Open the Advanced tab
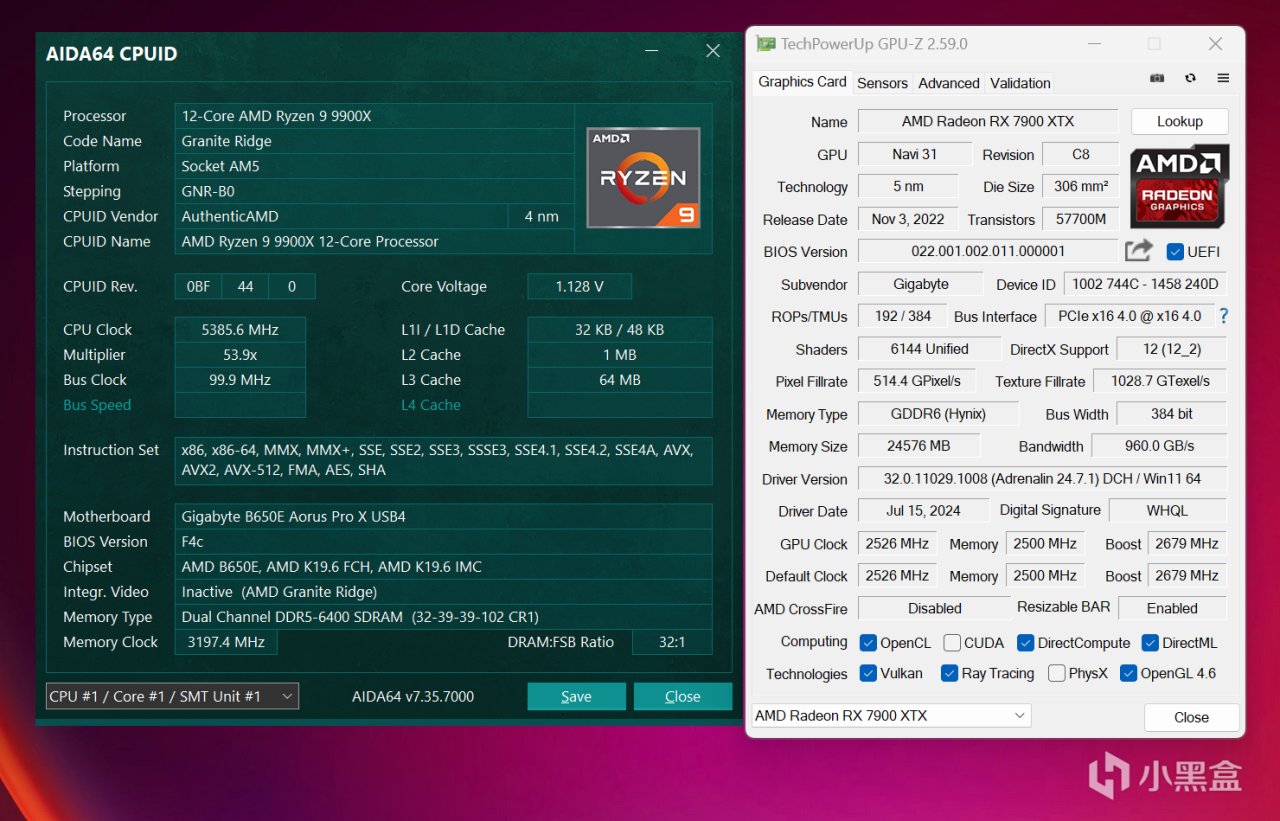This screenshot has width=1280, height=821. pos(949,83)
